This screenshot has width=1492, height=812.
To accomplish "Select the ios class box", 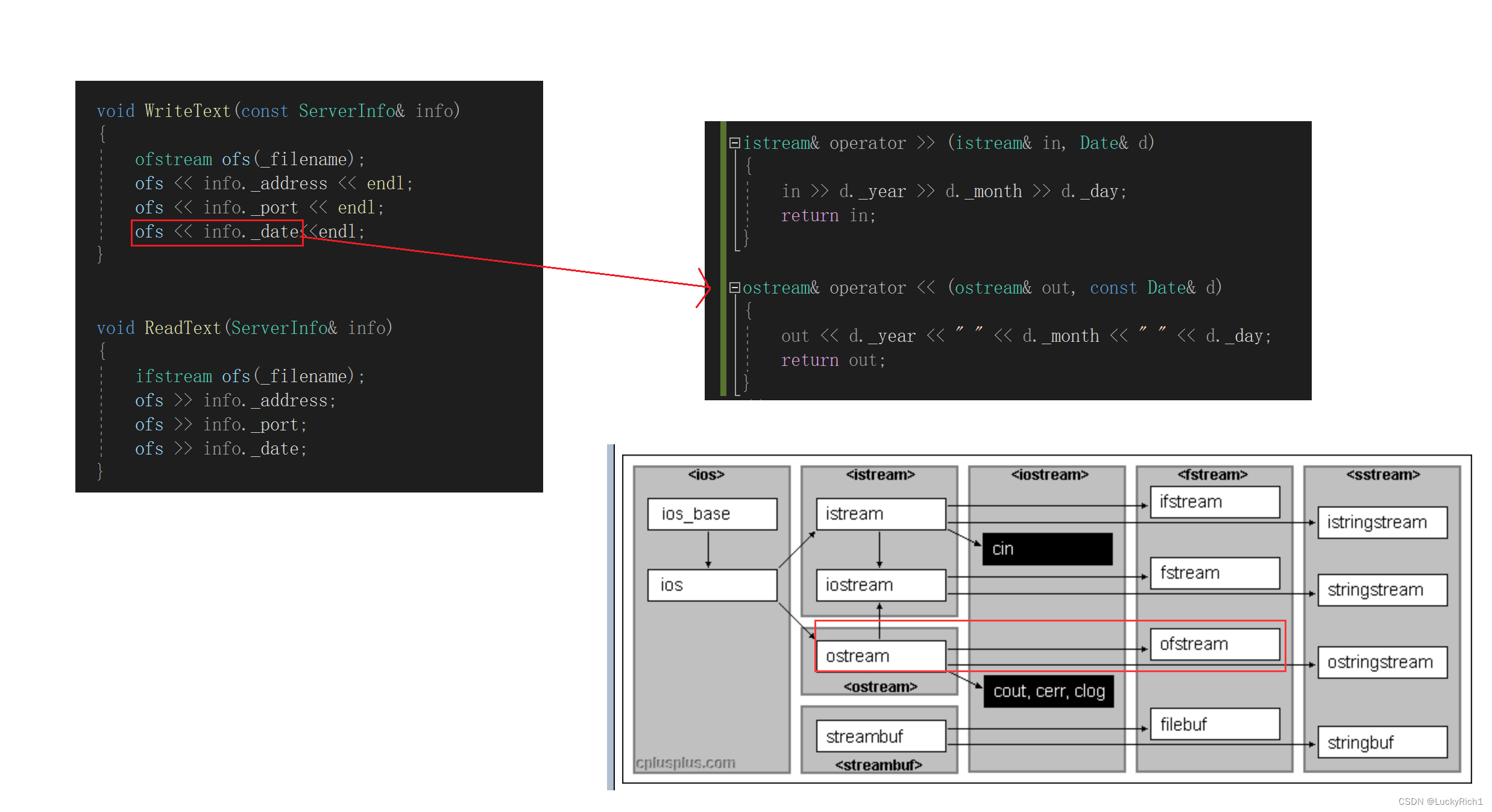I will pyautogui.click(x=712, y=585).
